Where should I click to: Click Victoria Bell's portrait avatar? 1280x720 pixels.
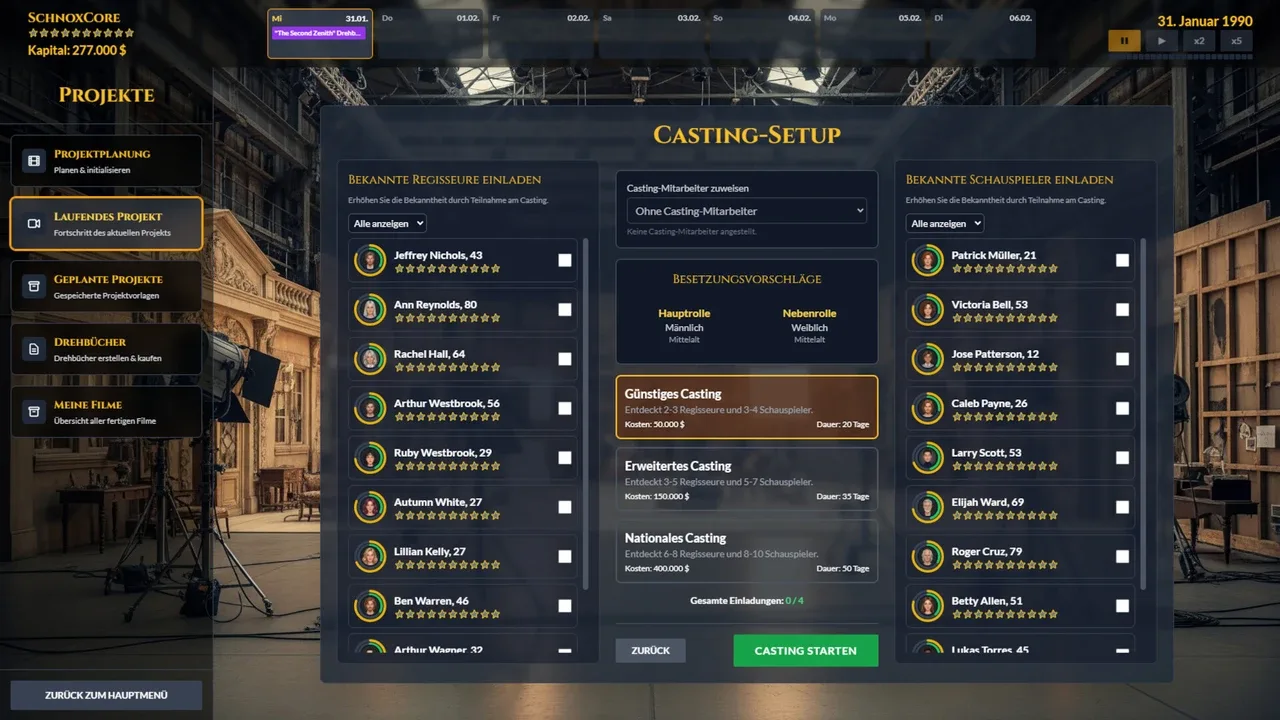(x=928, y=310)
